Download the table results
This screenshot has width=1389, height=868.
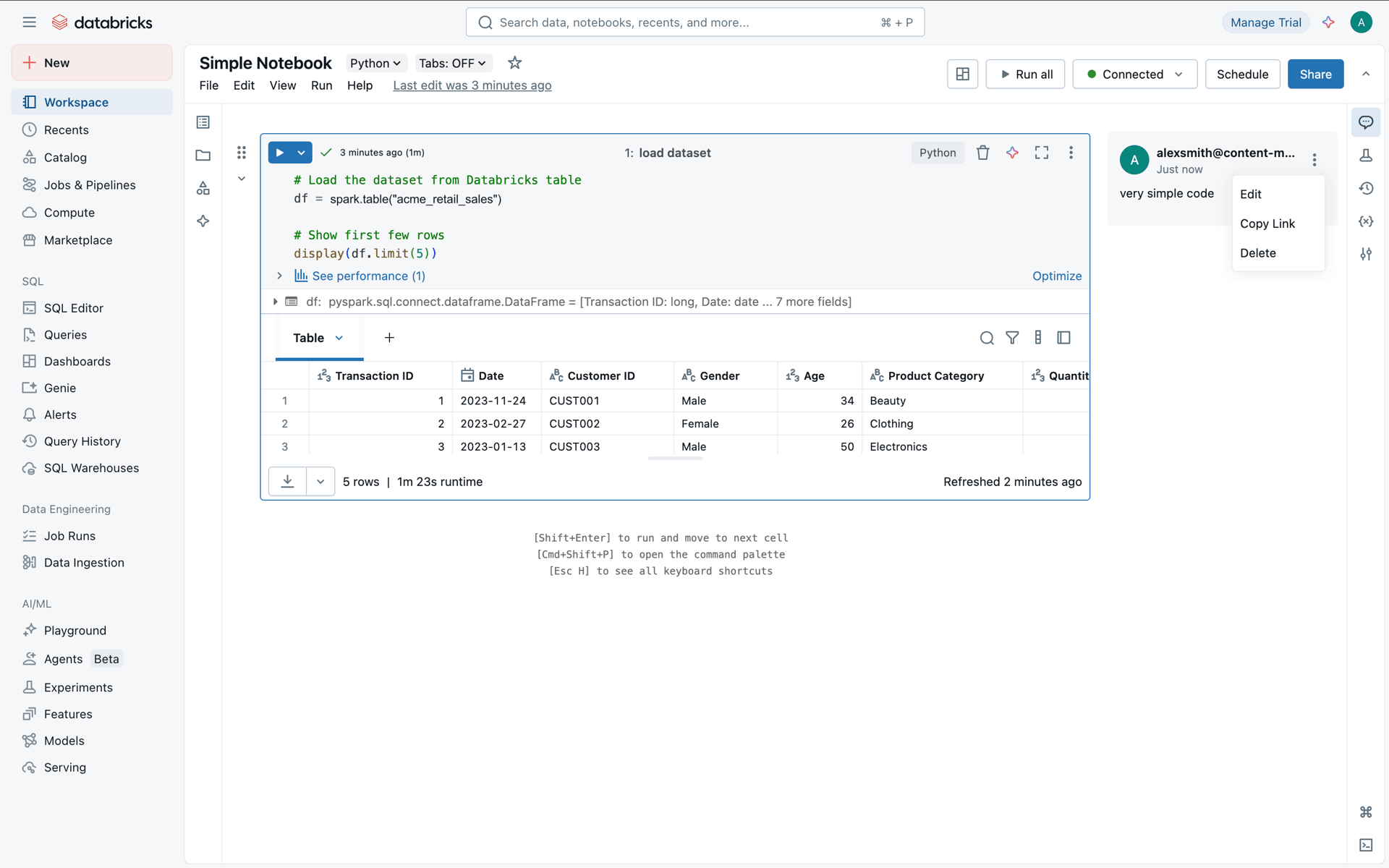tap(287, 482)
